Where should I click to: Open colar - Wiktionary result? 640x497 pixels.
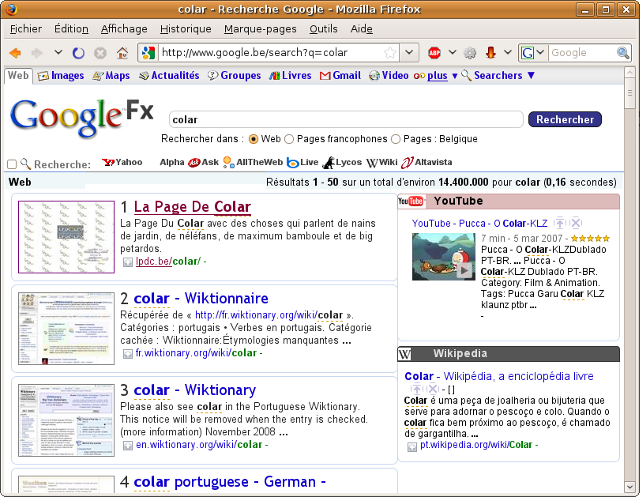click(195, 390)
